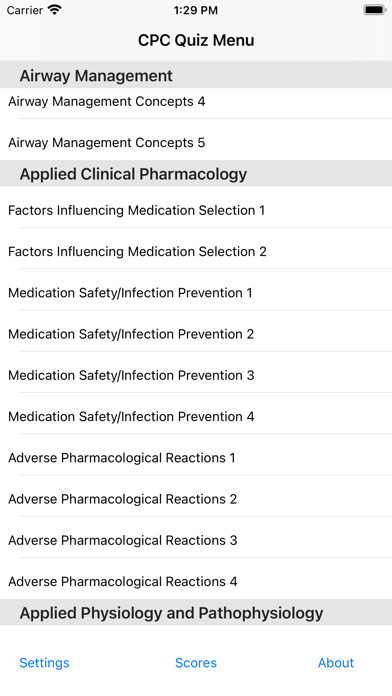Open Adverse Pharmacological Reactions 2

[196, 499]
